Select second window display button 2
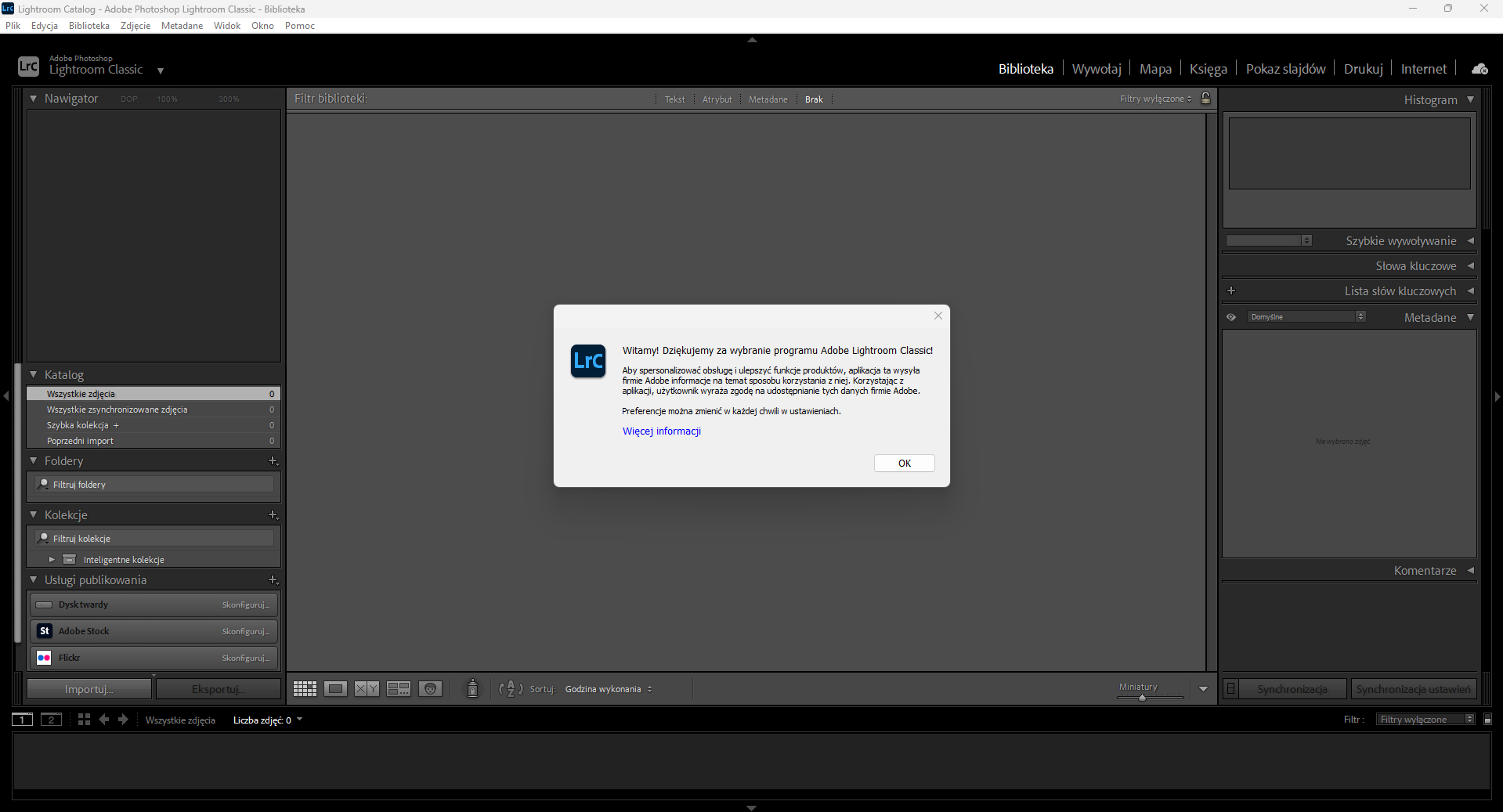This screenshot has height=812, width=1503. (51, 720)
